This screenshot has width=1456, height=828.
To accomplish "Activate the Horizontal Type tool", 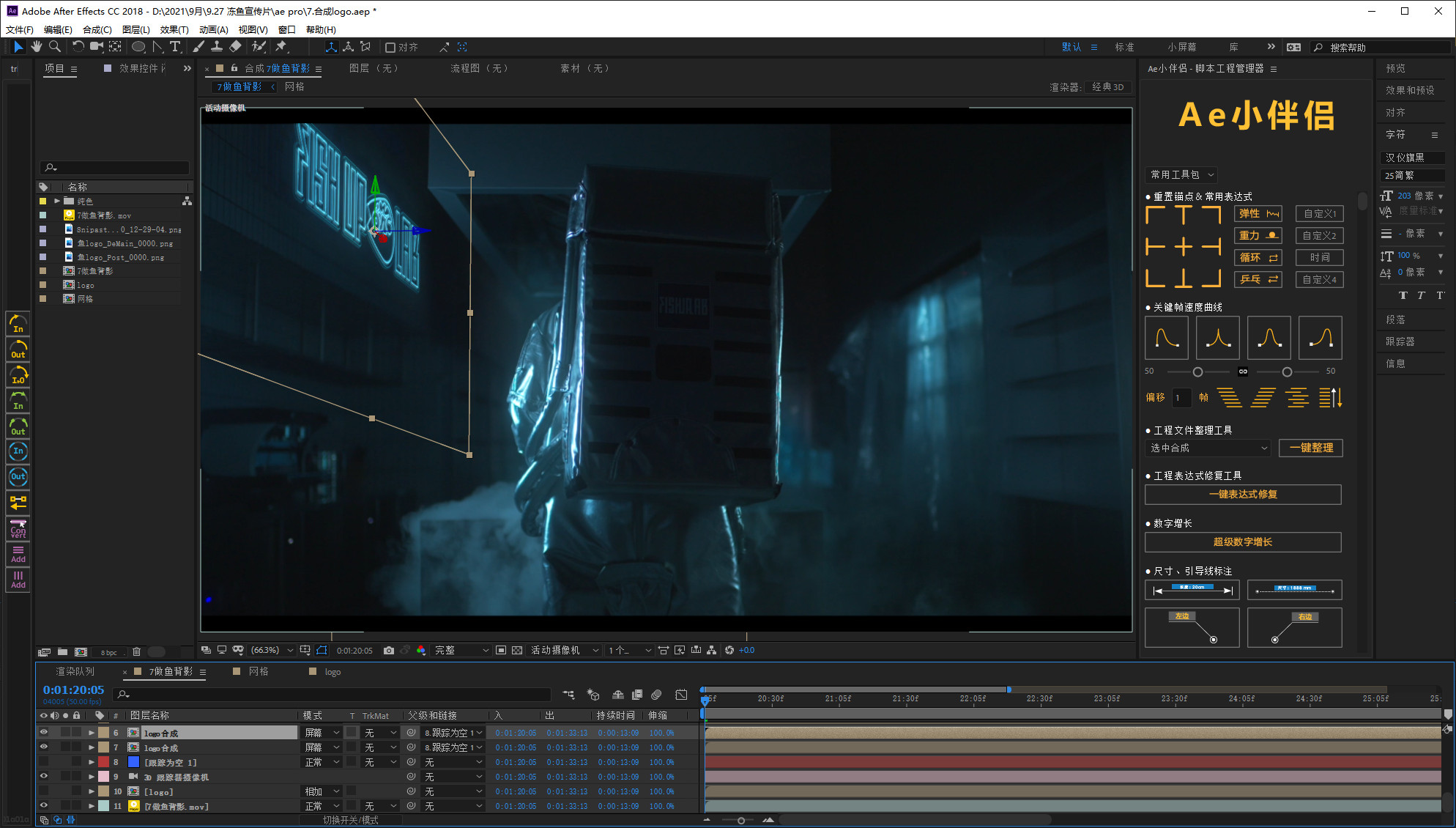I will [x=176, y=47].
